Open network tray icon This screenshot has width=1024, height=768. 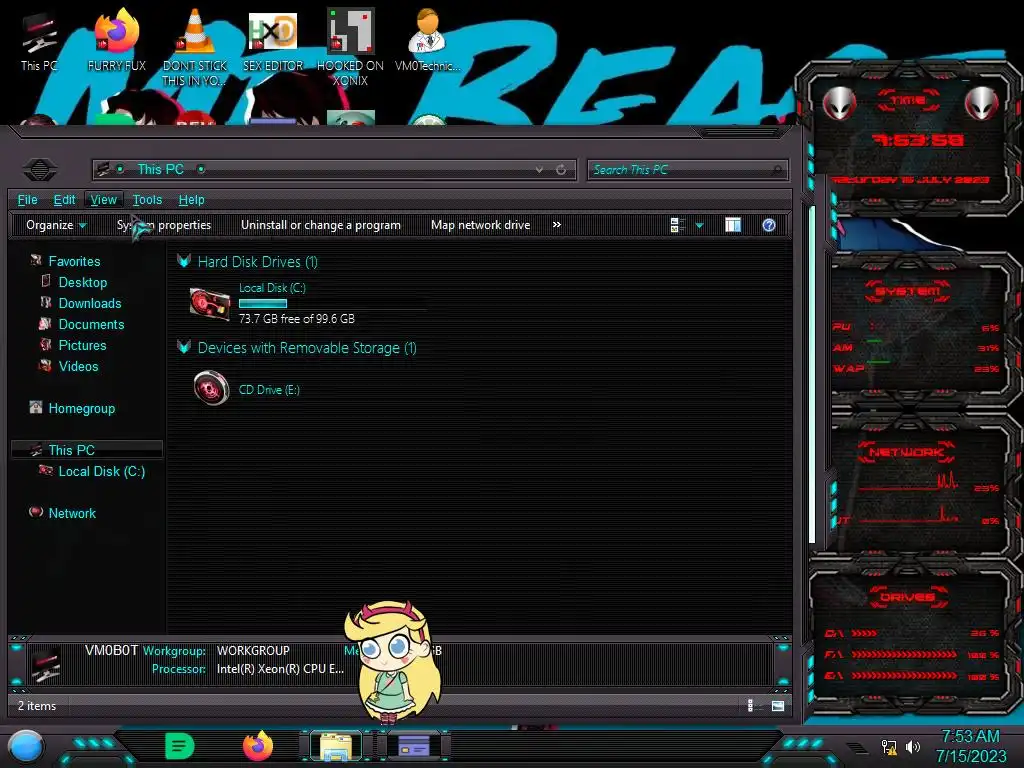click(x=888, y=747)
